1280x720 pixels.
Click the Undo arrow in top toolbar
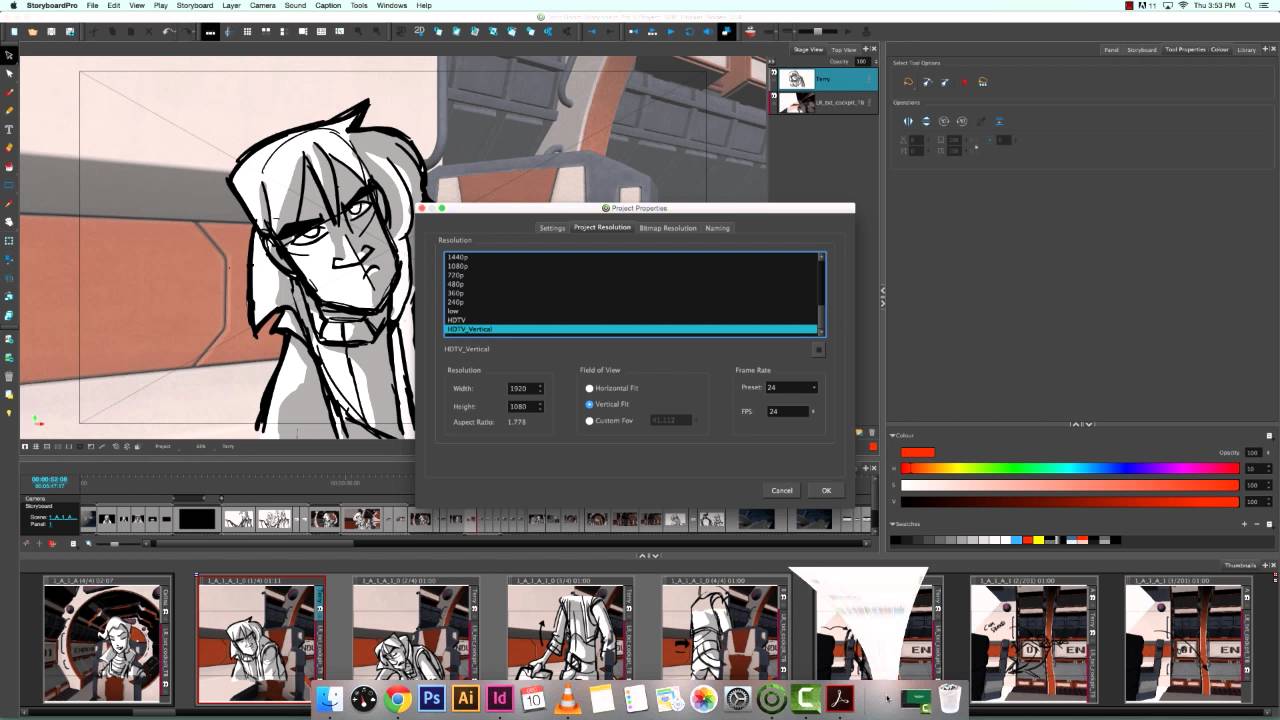[168, 32]
